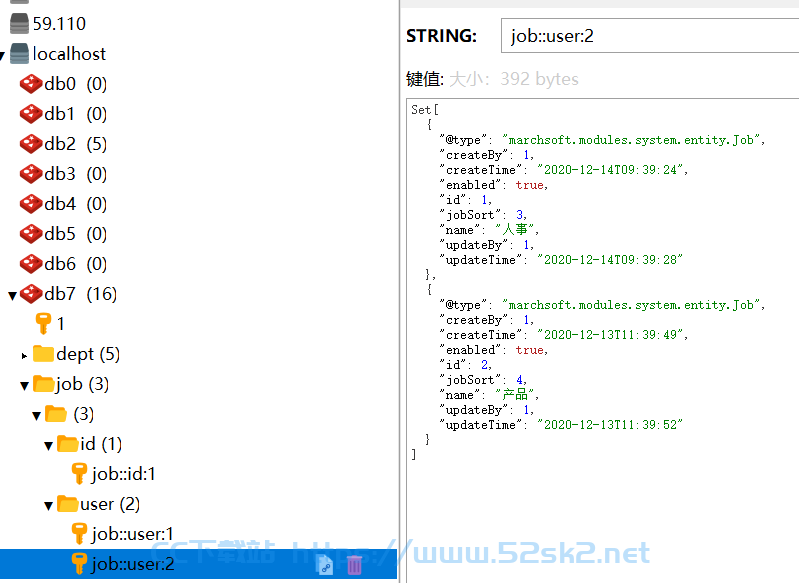Click the job (3) folder icon
Screen dimensions: 799x583
coord(43,384)
